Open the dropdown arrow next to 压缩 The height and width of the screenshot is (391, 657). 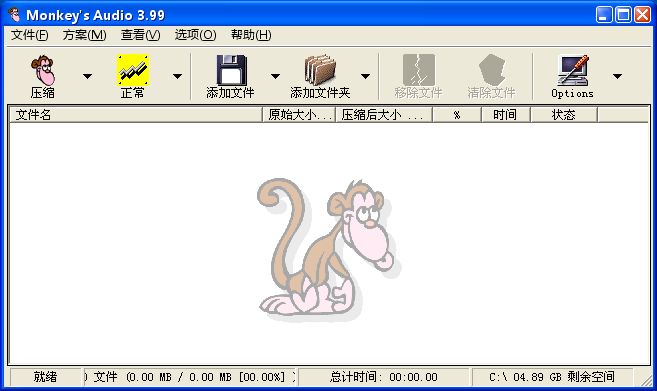pos(87,76)
